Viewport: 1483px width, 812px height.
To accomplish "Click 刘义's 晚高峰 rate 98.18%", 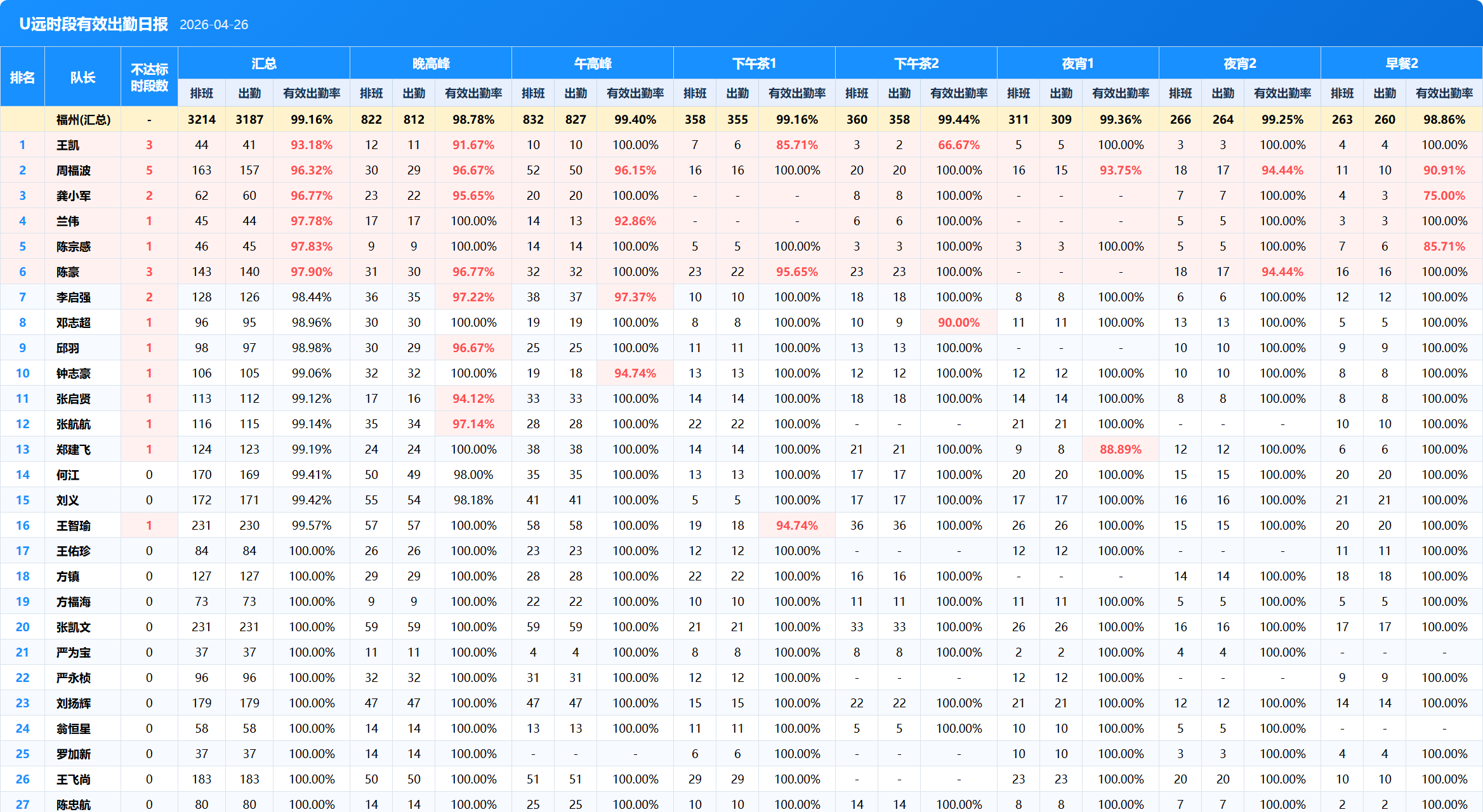I will click(473, 500).
